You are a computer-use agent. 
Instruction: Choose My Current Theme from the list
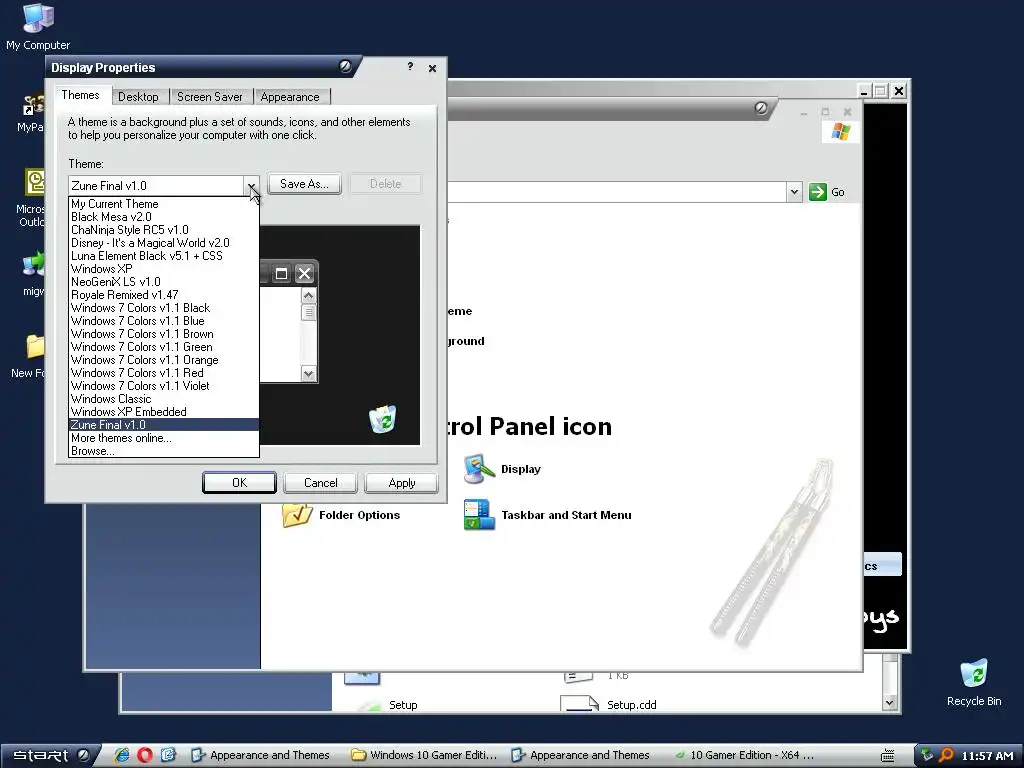[164, 204]
